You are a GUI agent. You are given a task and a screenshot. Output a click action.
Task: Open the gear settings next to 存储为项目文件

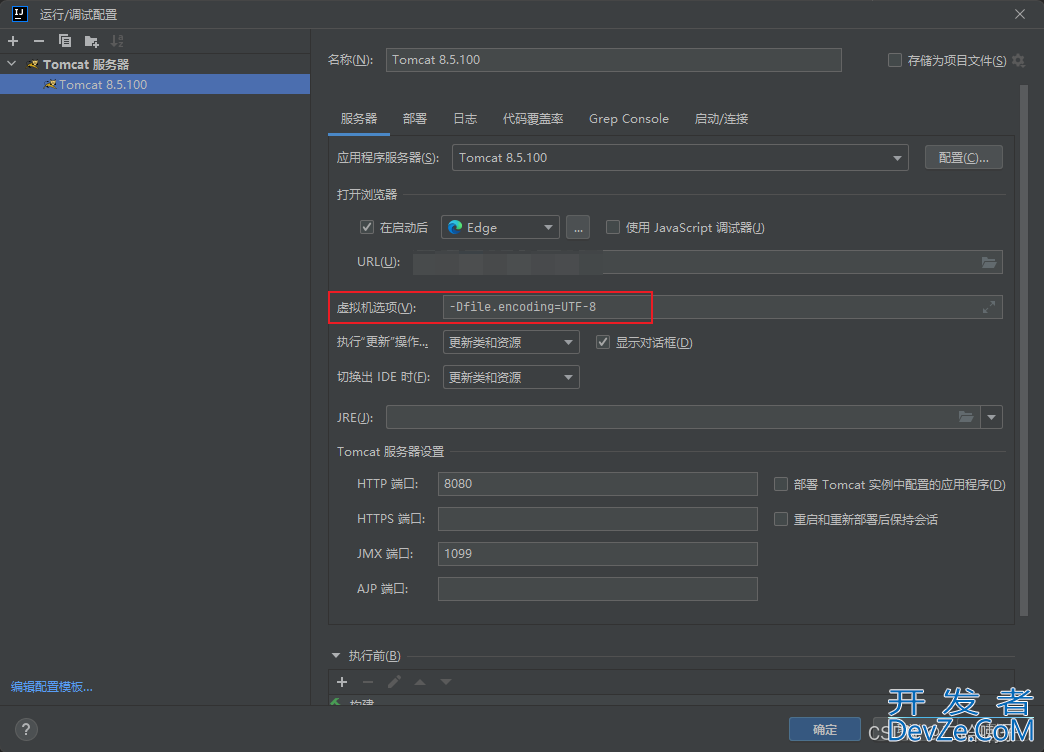(x=1018, y=61)
